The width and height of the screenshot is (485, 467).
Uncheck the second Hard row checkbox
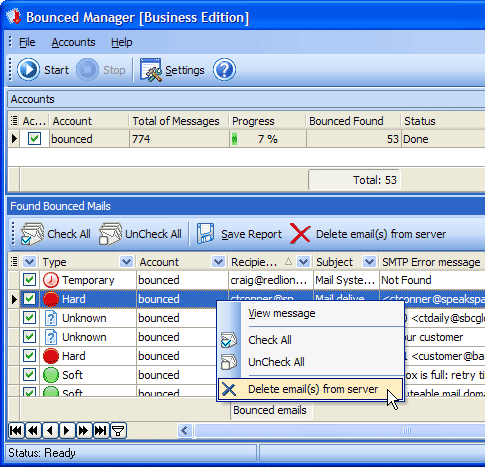tap(29, 356)
